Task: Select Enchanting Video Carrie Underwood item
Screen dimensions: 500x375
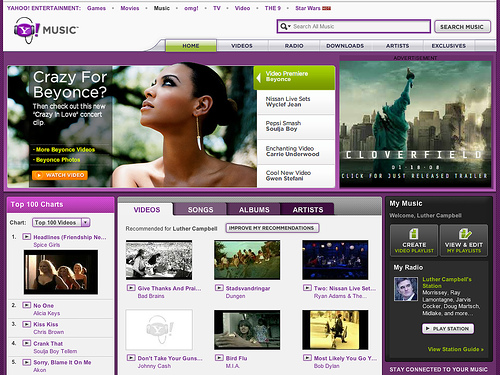Action: click(x=296, y=151)
